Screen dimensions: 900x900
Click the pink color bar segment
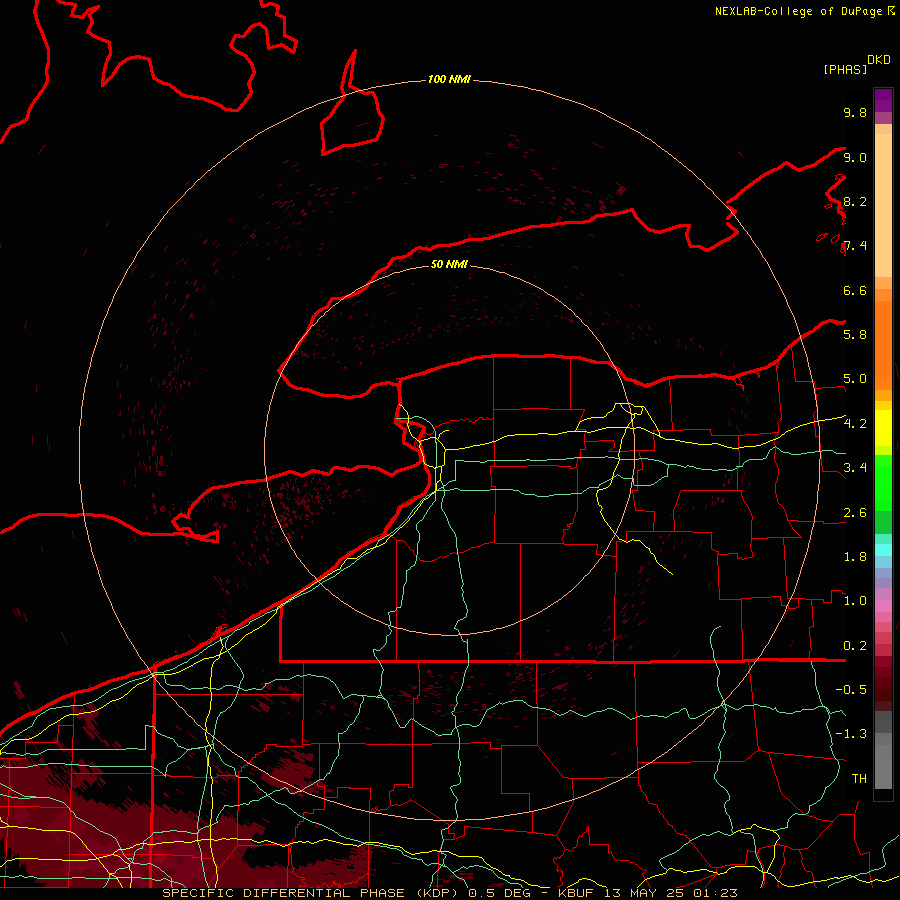[x=883, y=606]
